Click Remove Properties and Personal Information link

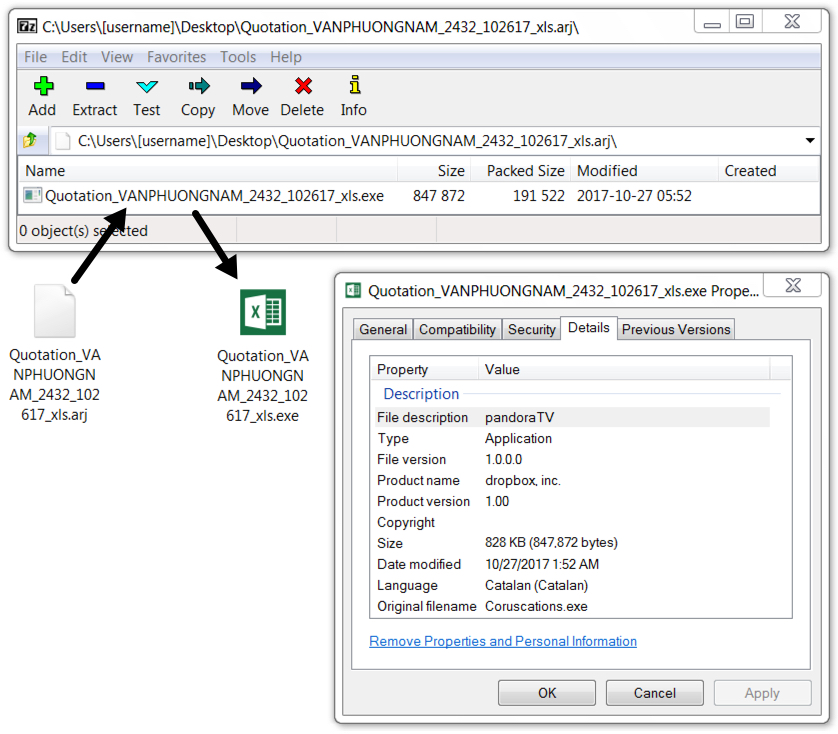tap(503, 641)
